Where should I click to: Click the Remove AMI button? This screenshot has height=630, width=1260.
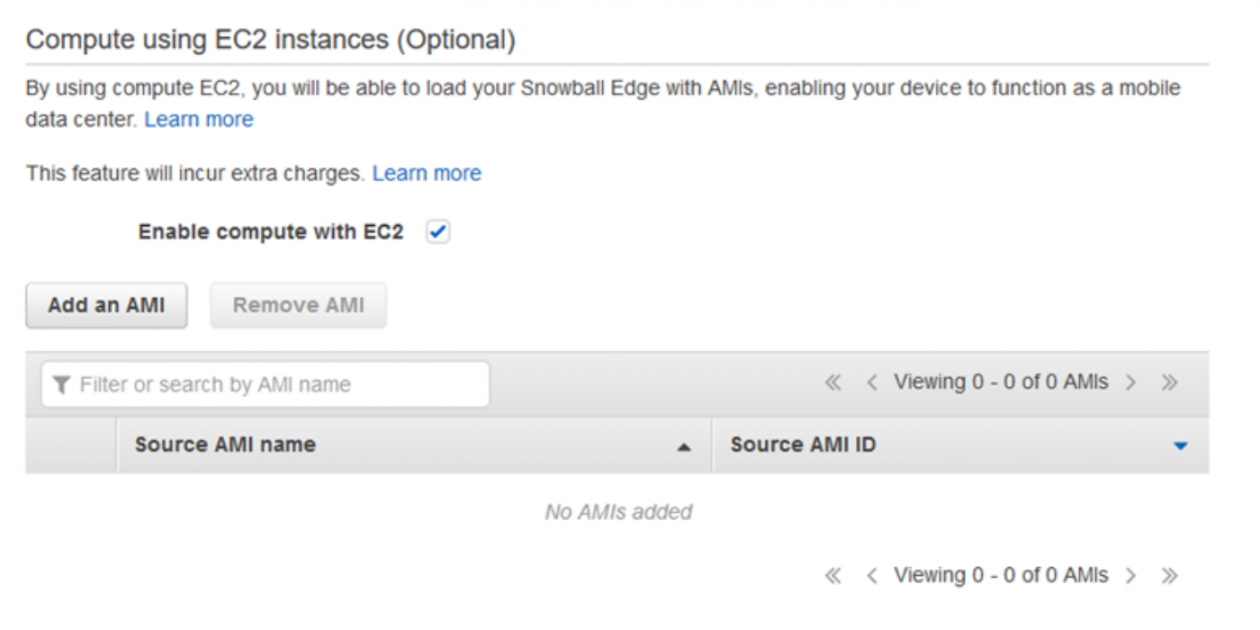coord(298,305)
